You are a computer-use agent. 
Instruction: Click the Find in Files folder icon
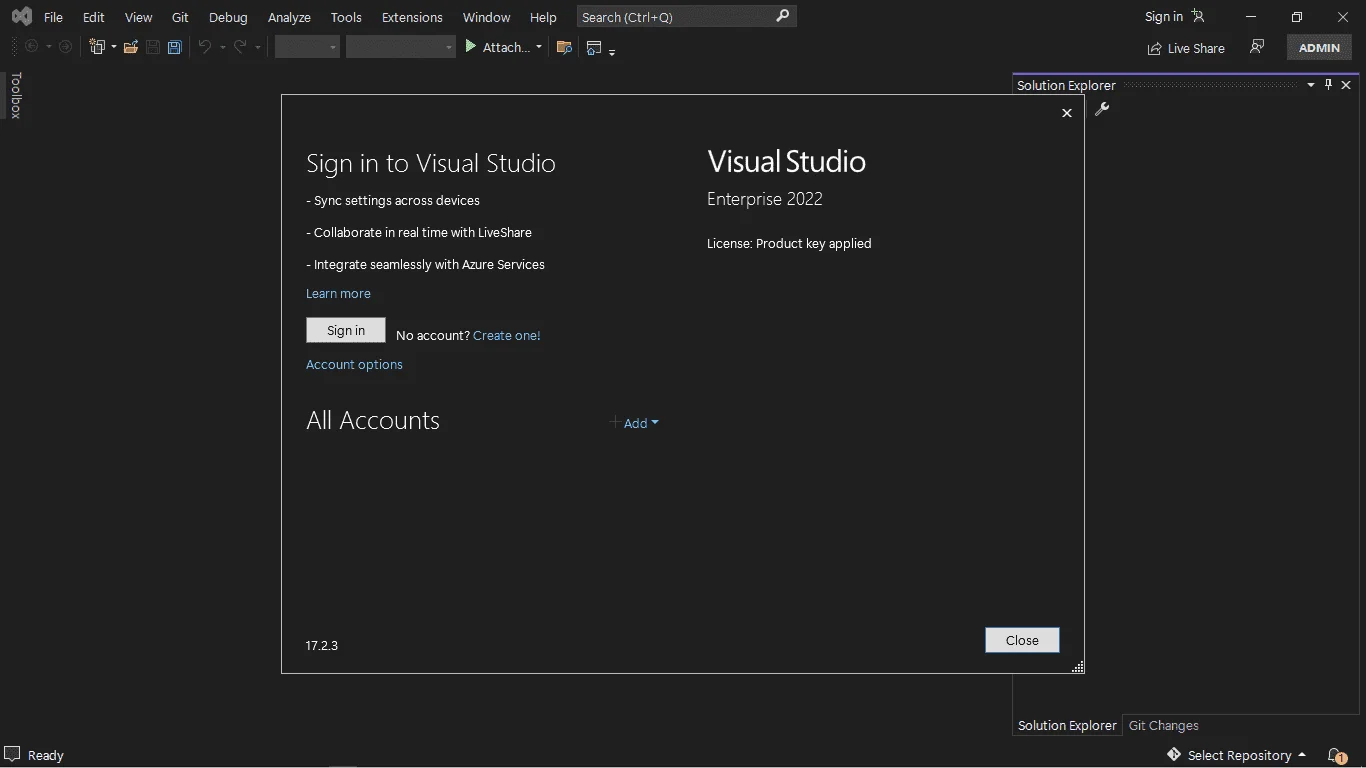click(564, 47)
